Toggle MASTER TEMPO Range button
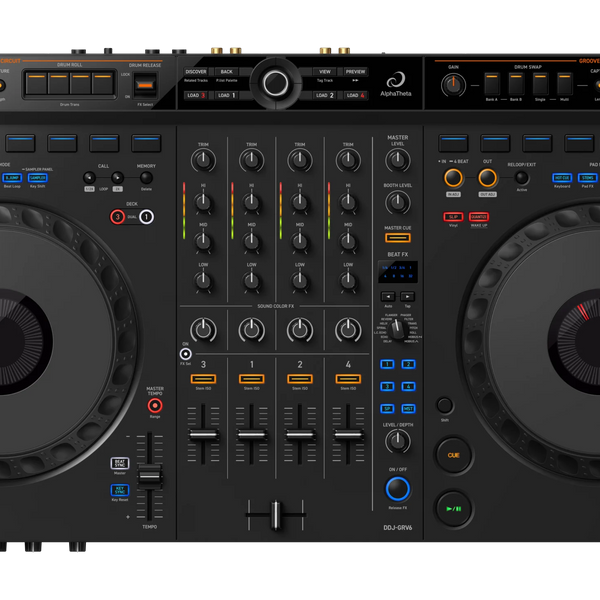 [x=155, y=405]
